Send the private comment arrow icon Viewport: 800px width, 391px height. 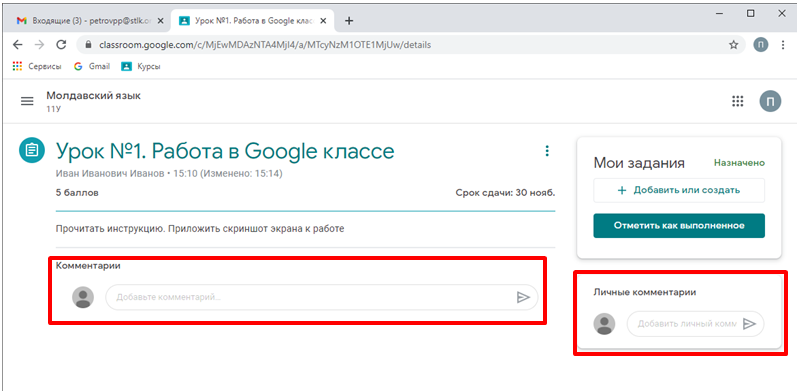749,324
